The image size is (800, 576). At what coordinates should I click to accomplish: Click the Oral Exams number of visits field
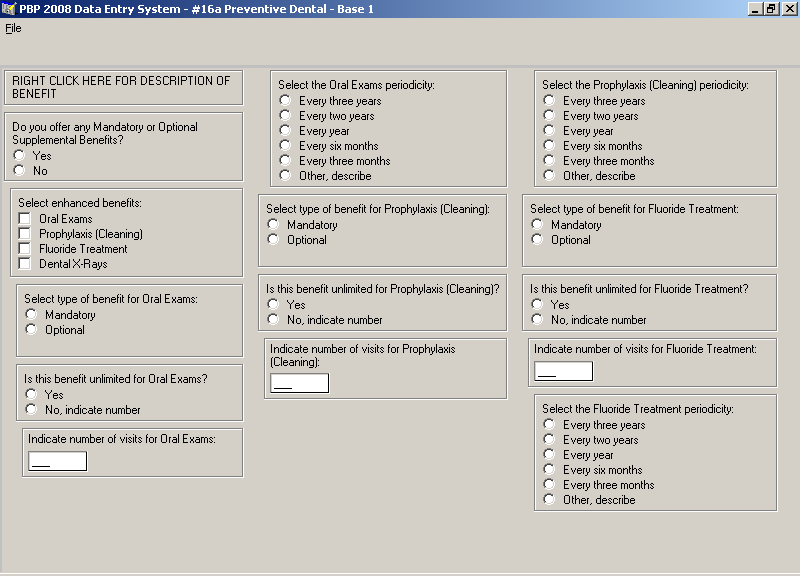[x=58, y=461]
